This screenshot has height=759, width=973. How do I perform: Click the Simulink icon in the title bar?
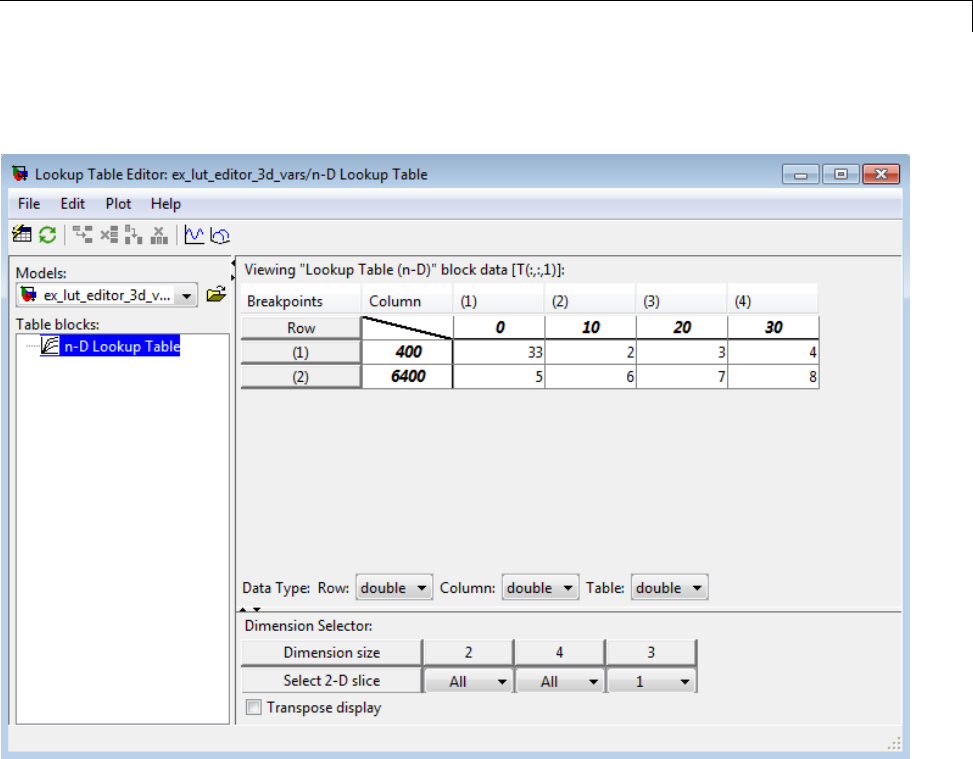[20, 174]
